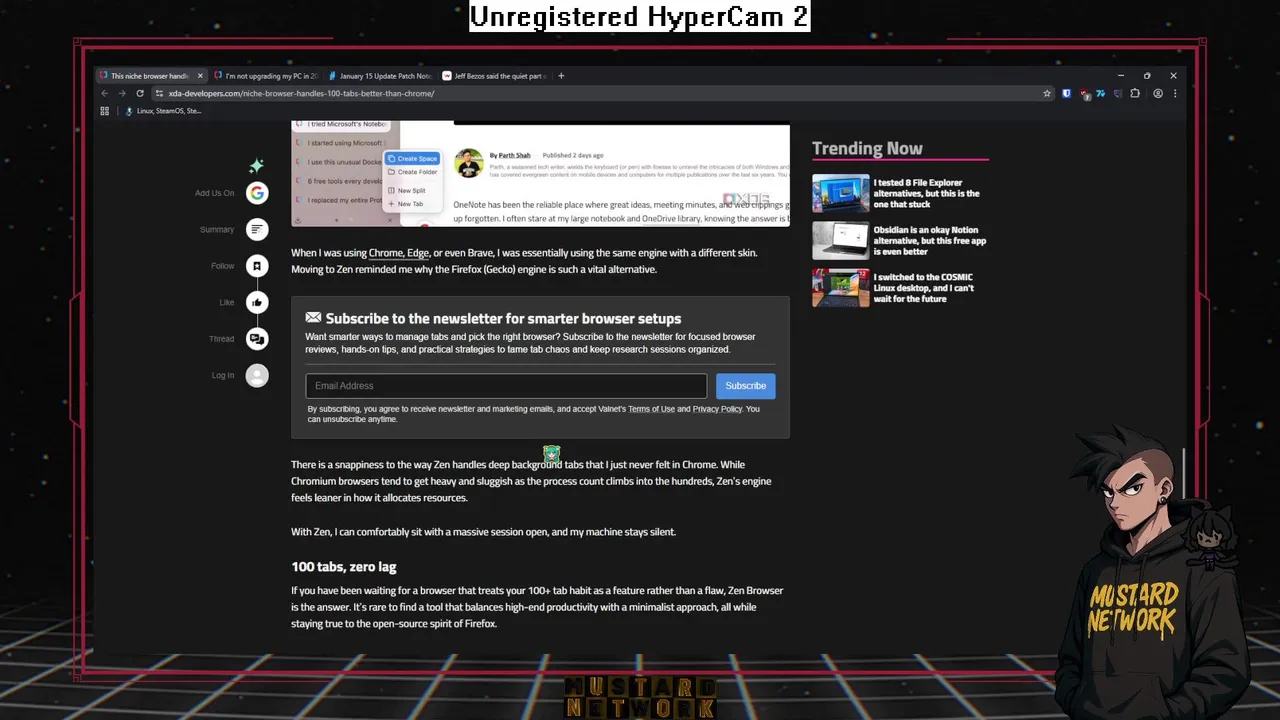Click the 'Log In' sidebar label
1280x720 pixels.
(222, 375)
